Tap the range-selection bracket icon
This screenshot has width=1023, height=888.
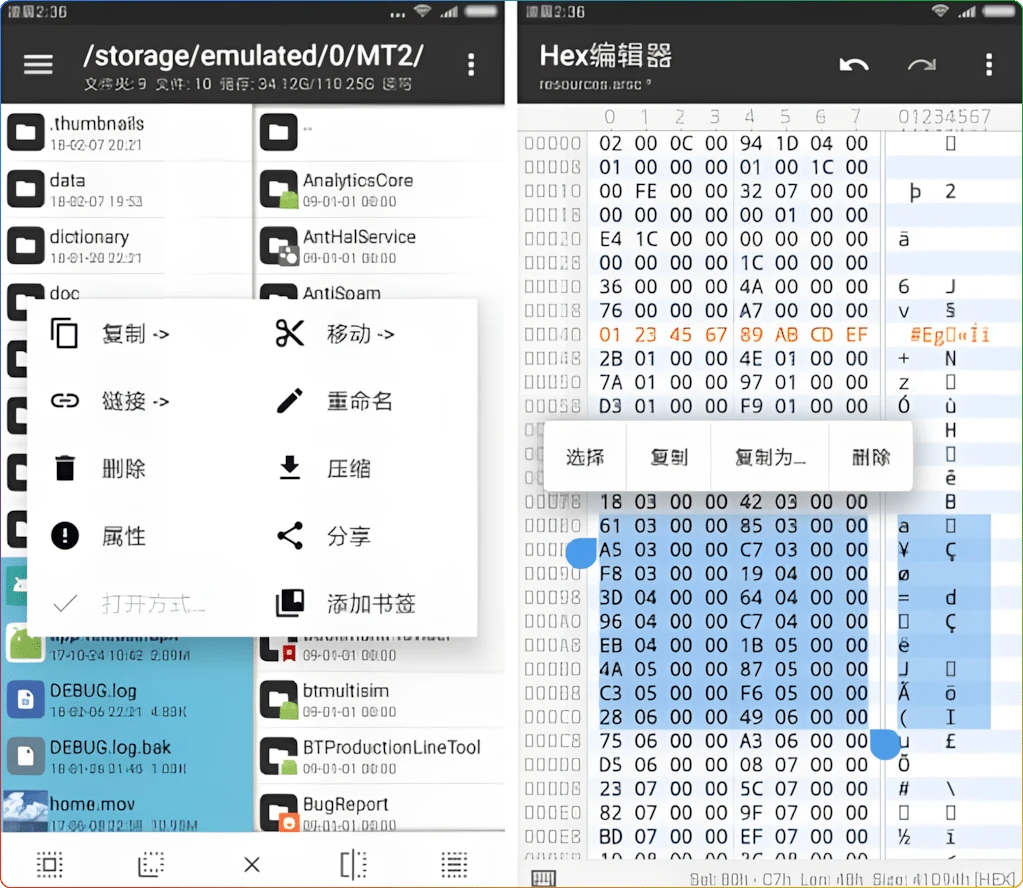(352, 864)
